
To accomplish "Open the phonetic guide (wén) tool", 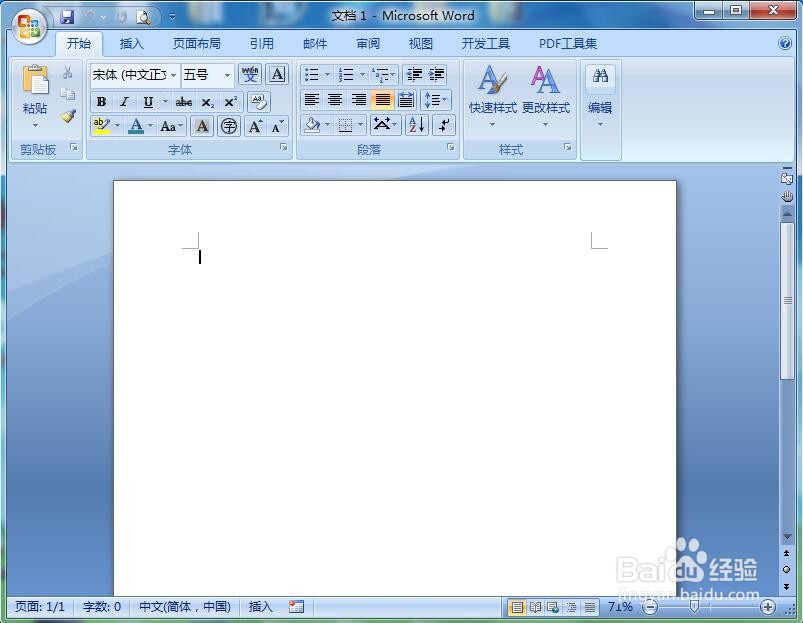I will point(250,75).
